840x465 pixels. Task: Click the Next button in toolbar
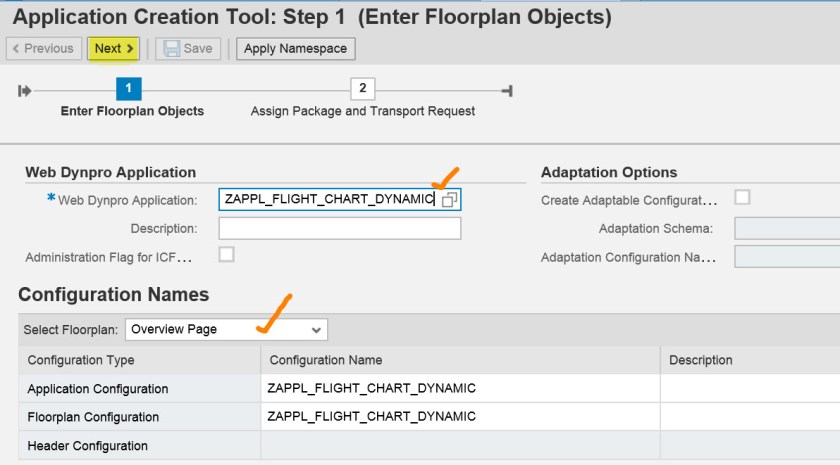coord(114,48)
